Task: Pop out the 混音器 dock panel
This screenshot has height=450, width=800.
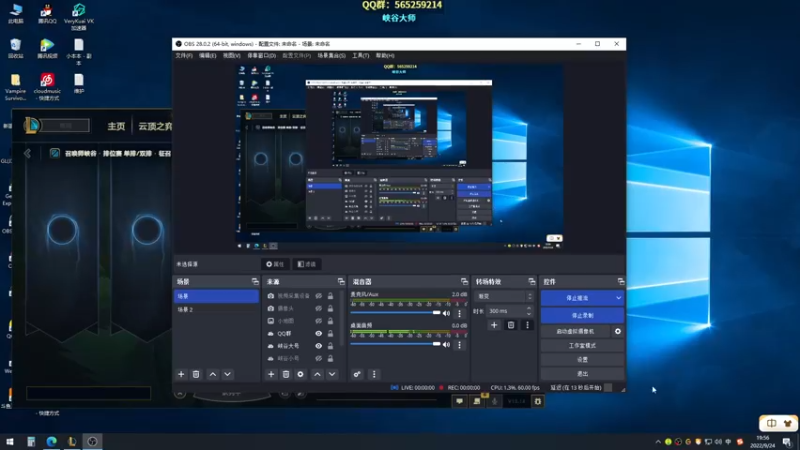Action: click(x=464, y=282)
